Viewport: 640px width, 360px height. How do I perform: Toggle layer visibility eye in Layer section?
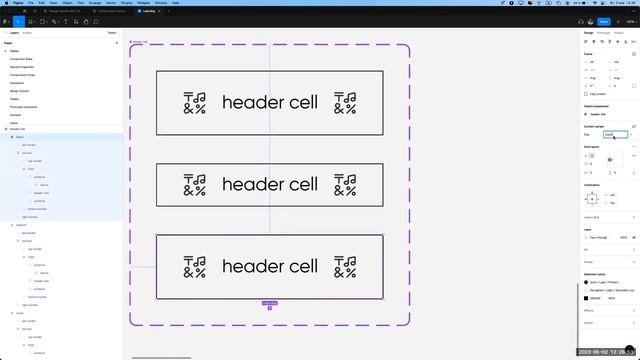pyautogui.click(x=634, y=238)
